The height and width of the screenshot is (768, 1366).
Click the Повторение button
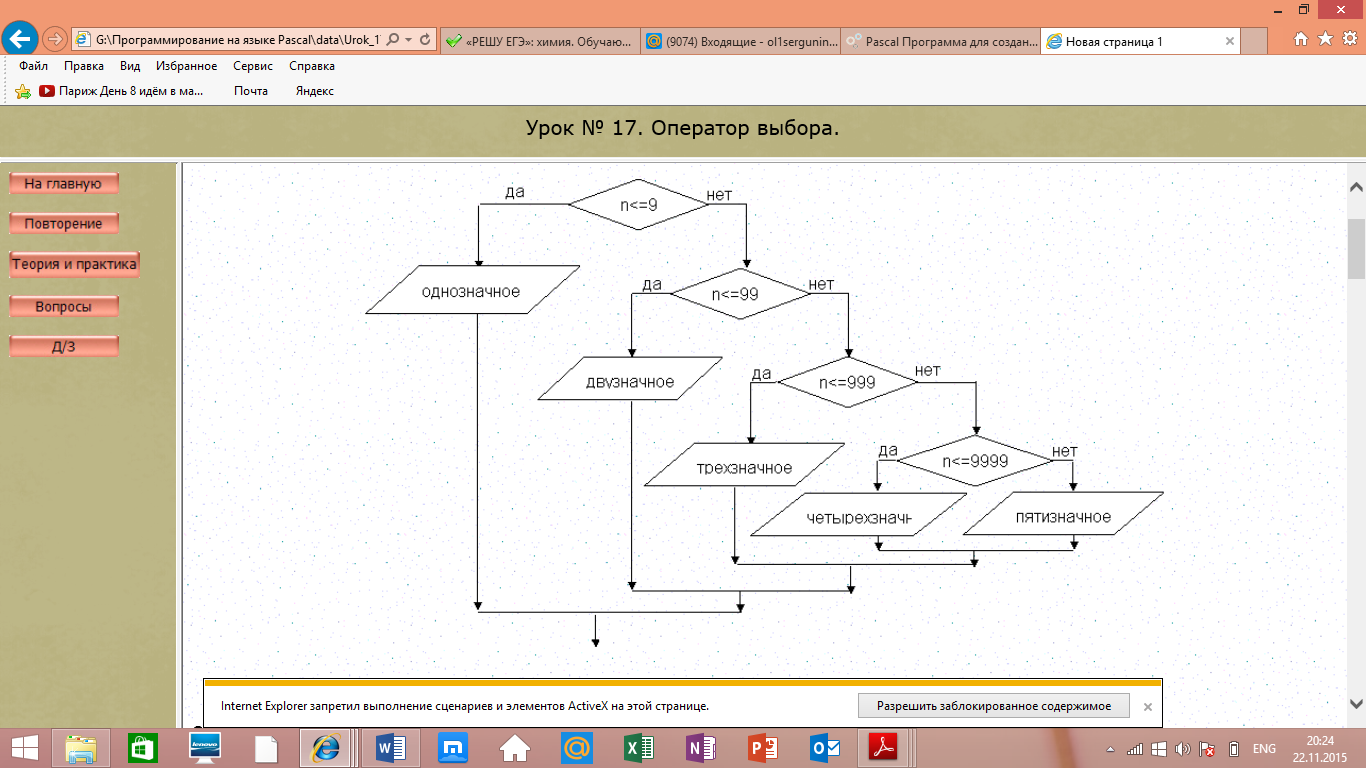(63, 223)
